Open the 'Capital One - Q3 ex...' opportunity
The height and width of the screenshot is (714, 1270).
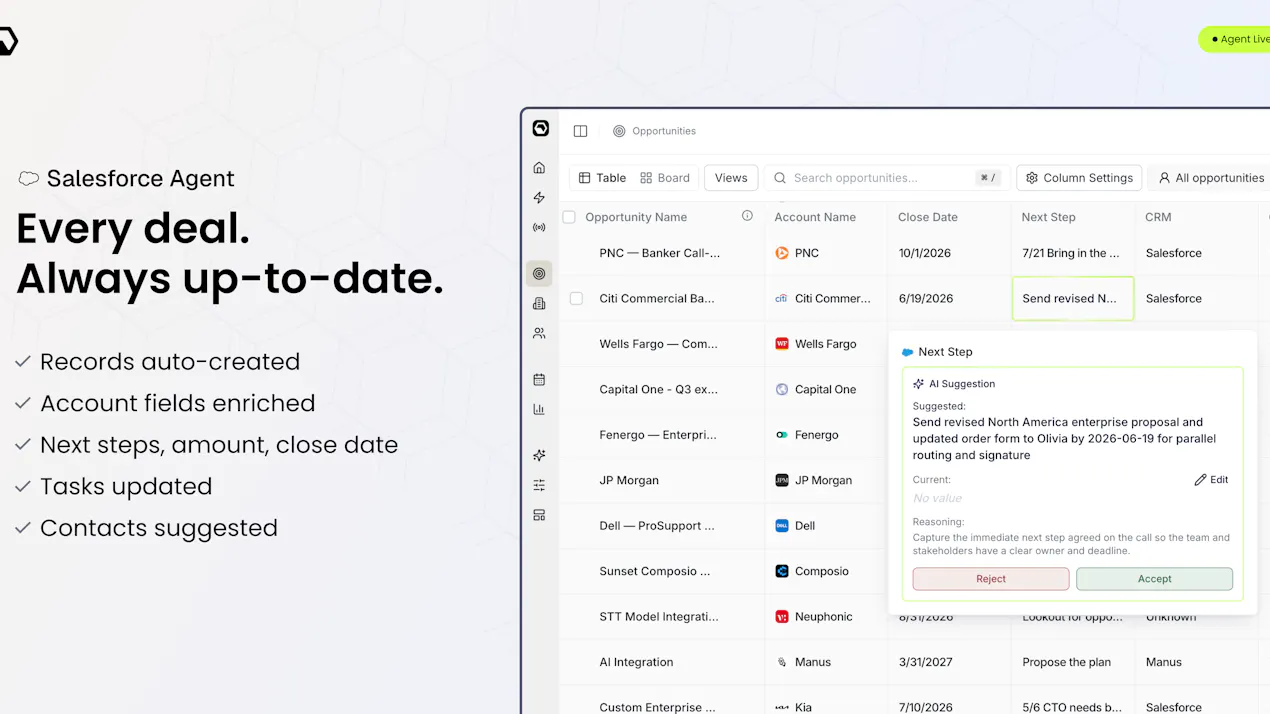(x=658, y=389)
